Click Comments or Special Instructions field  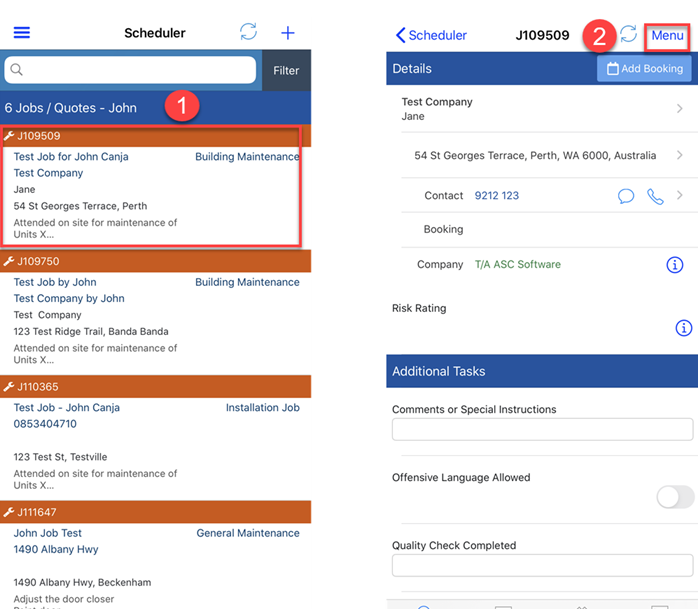click(542, 430)
